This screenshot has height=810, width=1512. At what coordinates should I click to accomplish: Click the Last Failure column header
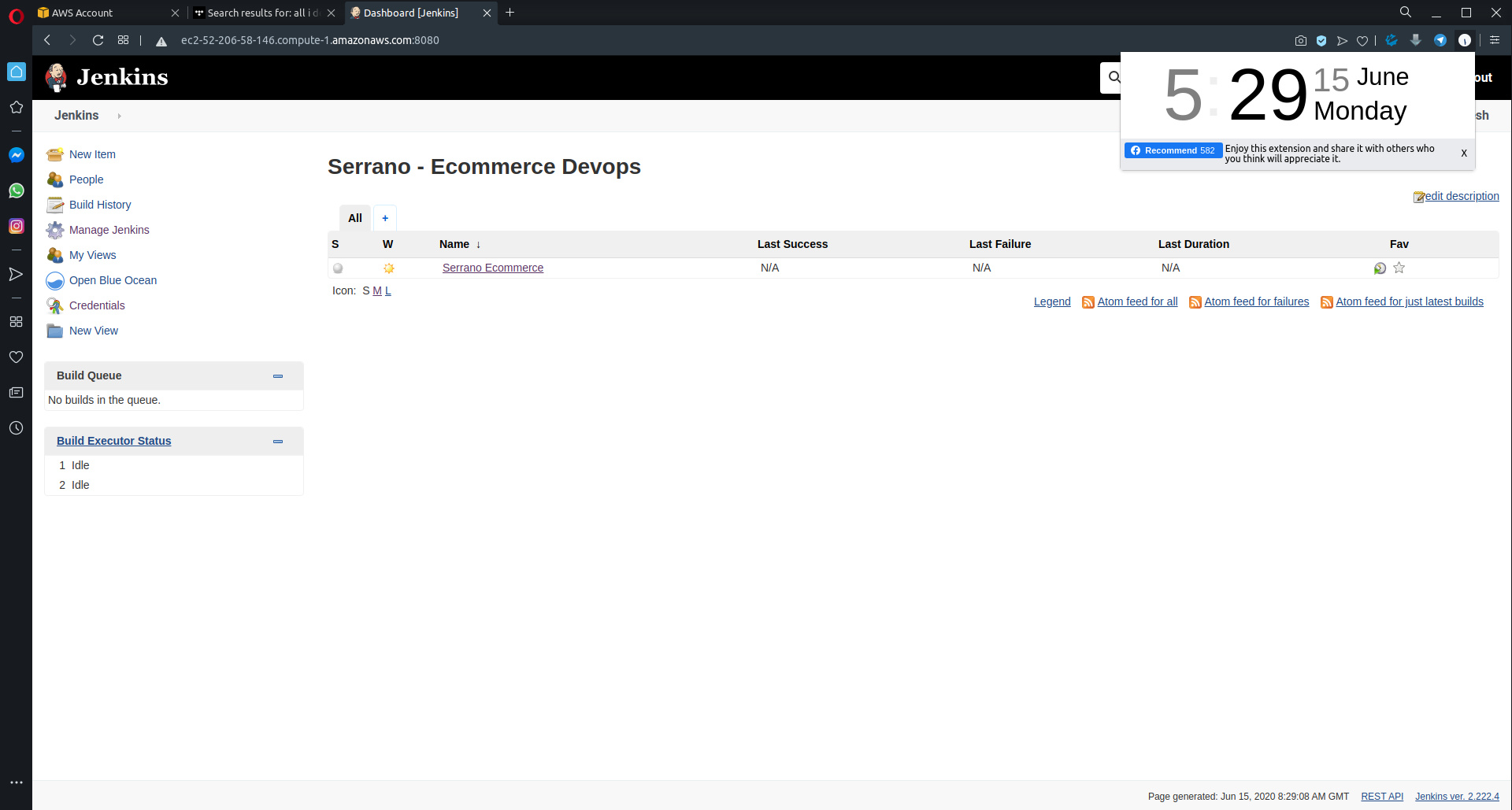click(1000, 244)
